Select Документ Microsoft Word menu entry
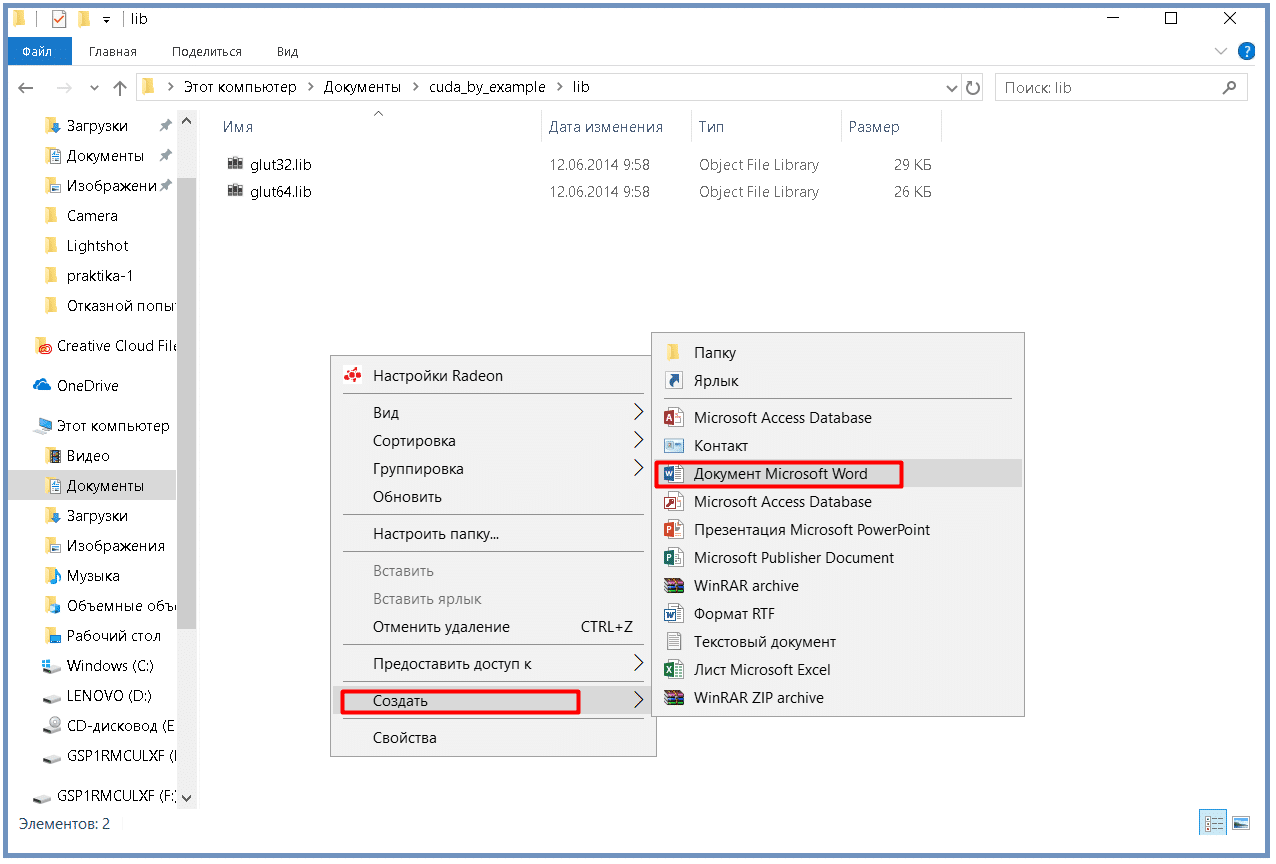 (780, 474)
